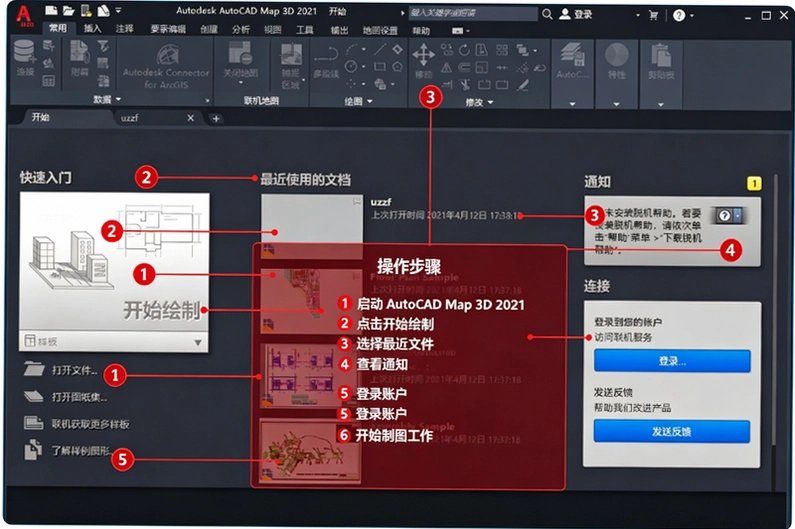This screenshot has height=529, width=795.
Task: Click the blue 登录... button
Action: point(672,361)
